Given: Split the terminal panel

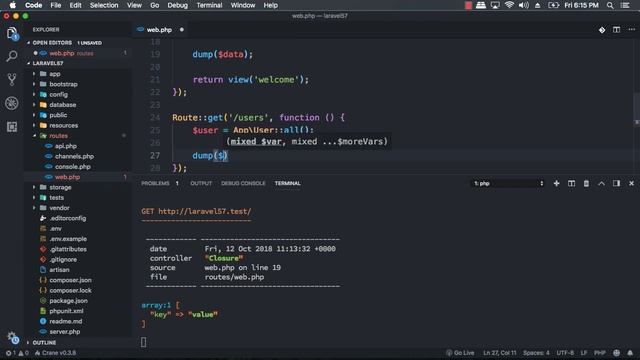Looking at the screenshot, I should coord(571,183).
